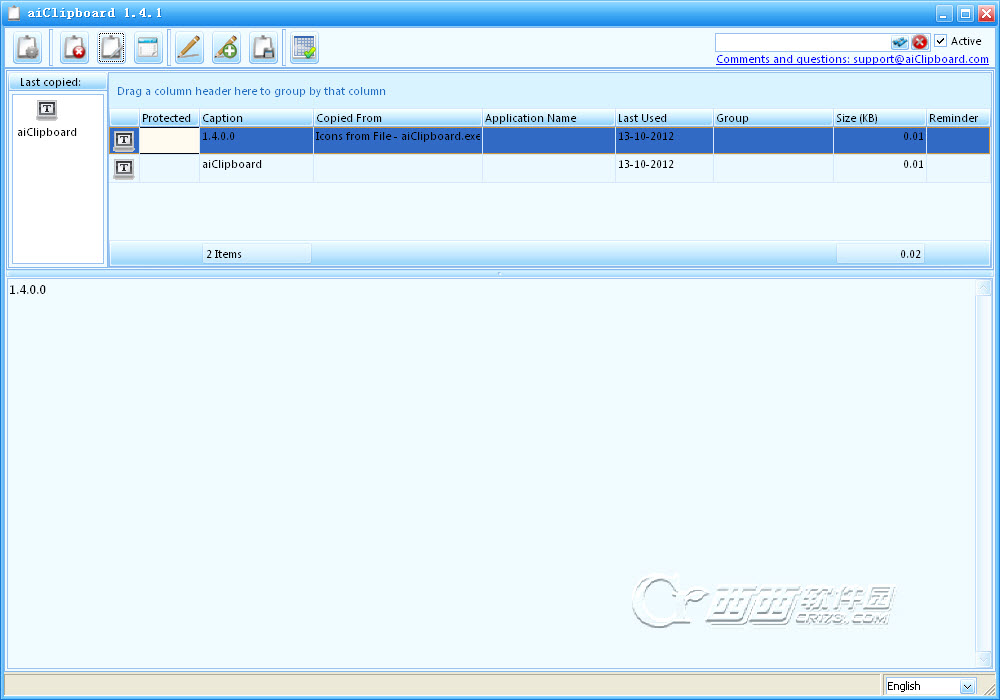Click the pencil with green plus icon

(x=226, y=48)
